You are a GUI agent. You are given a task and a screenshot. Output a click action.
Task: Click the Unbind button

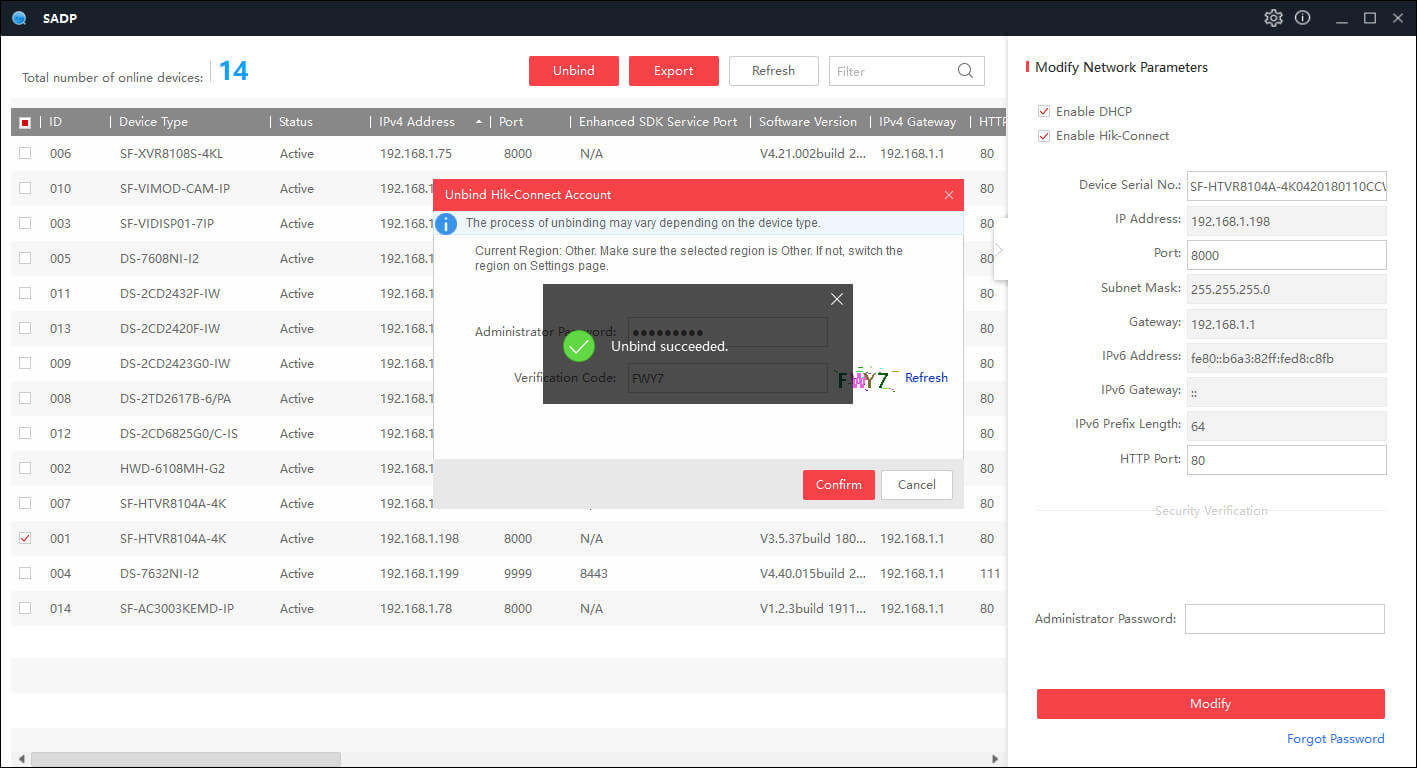(573, 71)
